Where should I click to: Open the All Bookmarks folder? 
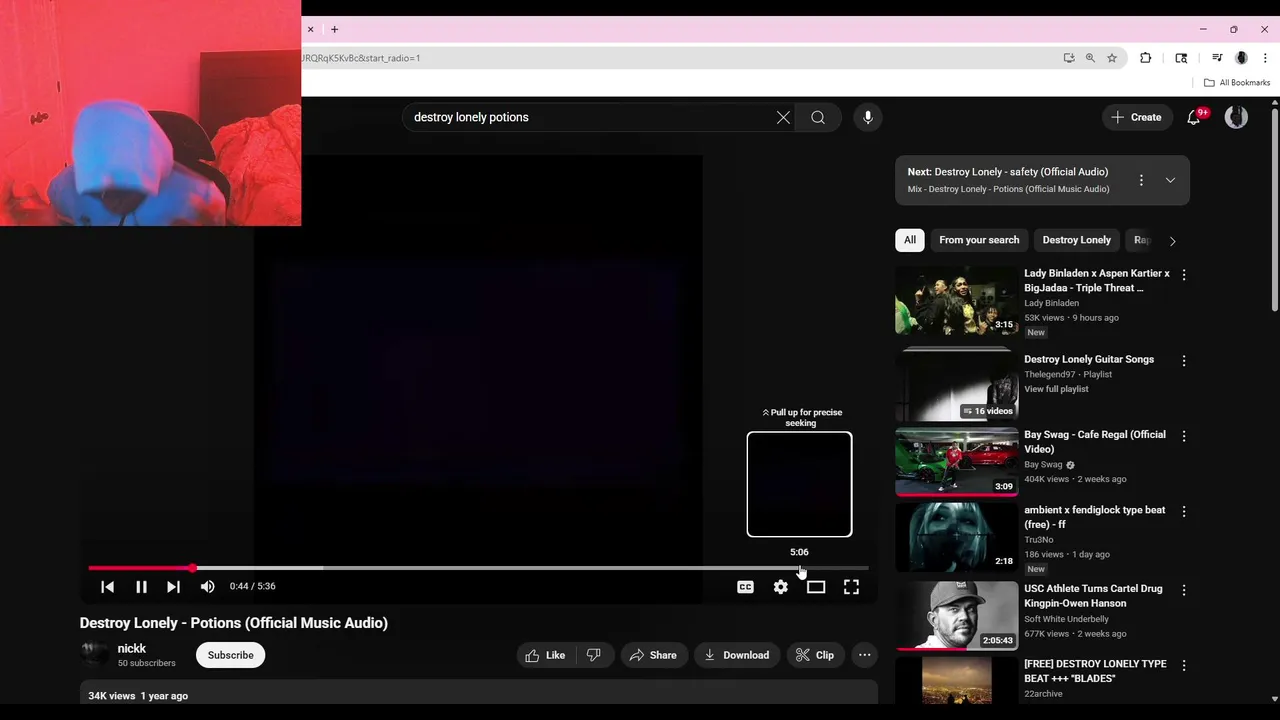(x=1237, y=83)
